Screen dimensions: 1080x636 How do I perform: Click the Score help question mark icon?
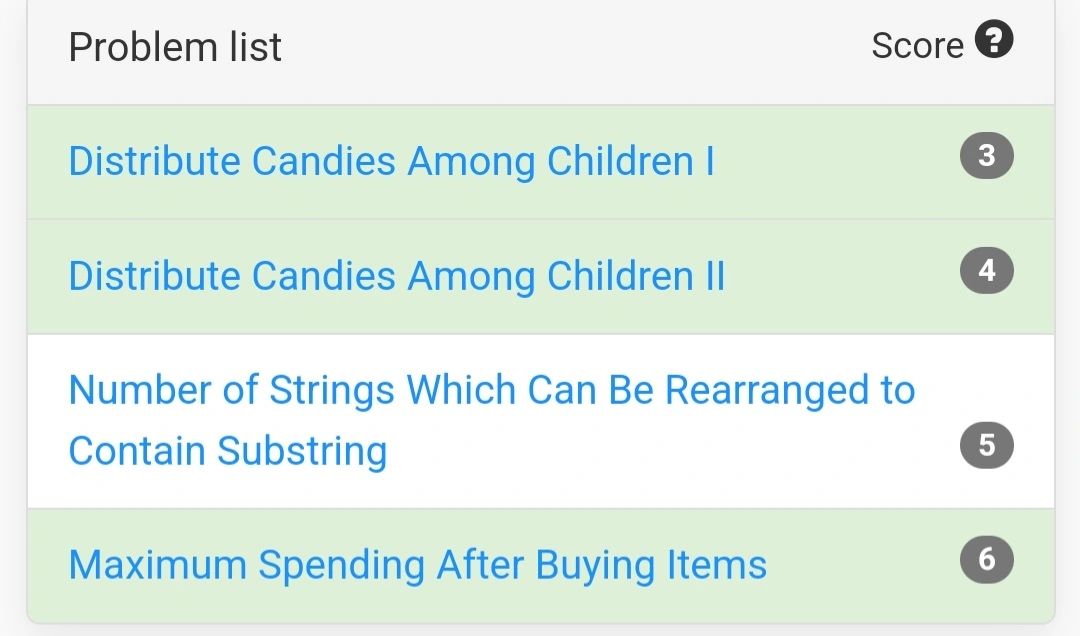point(993,39)
